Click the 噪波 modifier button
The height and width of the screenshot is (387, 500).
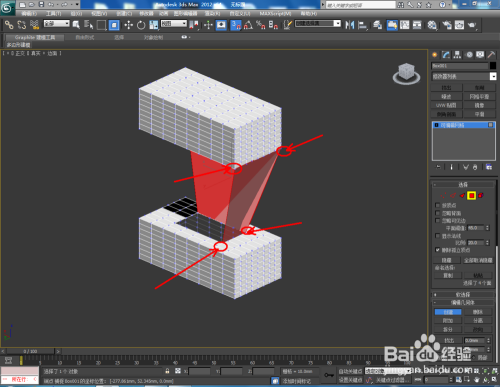[446, 96]
